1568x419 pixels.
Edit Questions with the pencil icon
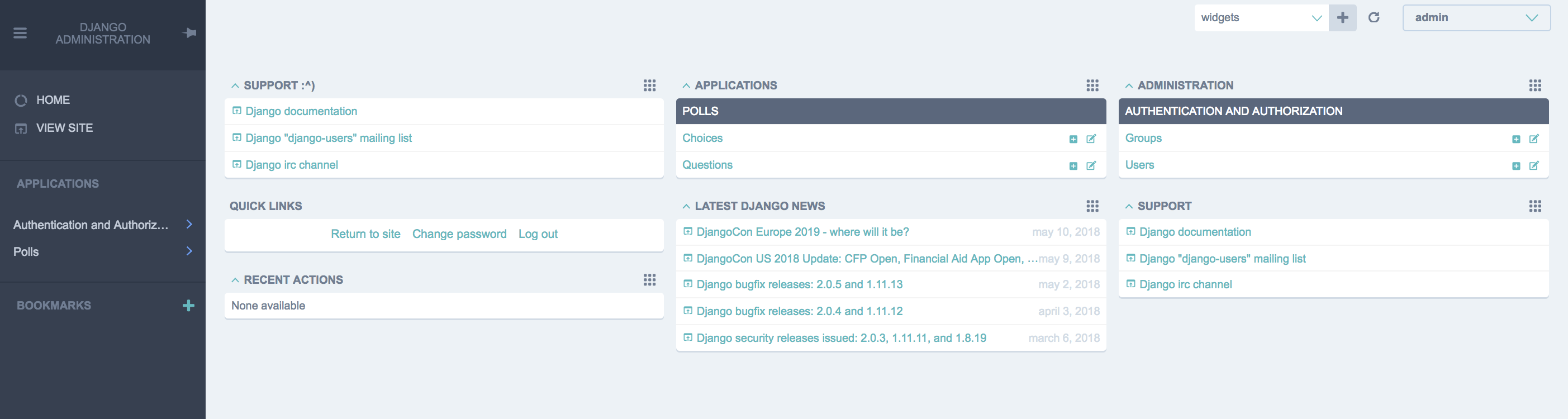pyautogui.click(x=1091, y=165)
